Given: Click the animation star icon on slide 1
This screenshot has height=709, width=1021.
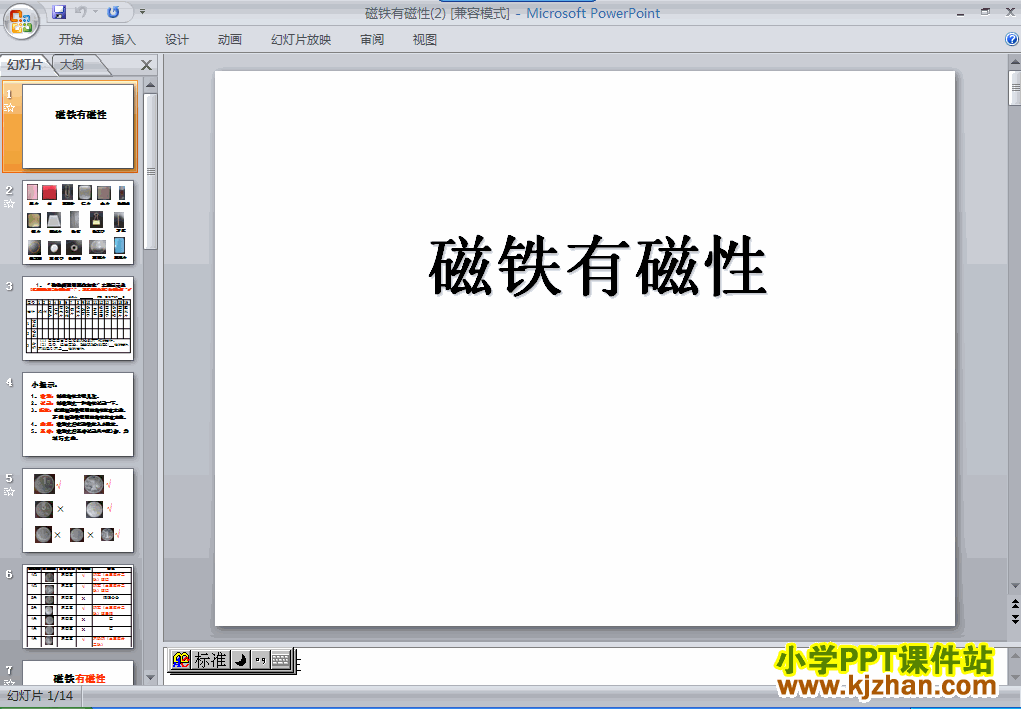Looking at the screenshot, I should pos(9,108).
